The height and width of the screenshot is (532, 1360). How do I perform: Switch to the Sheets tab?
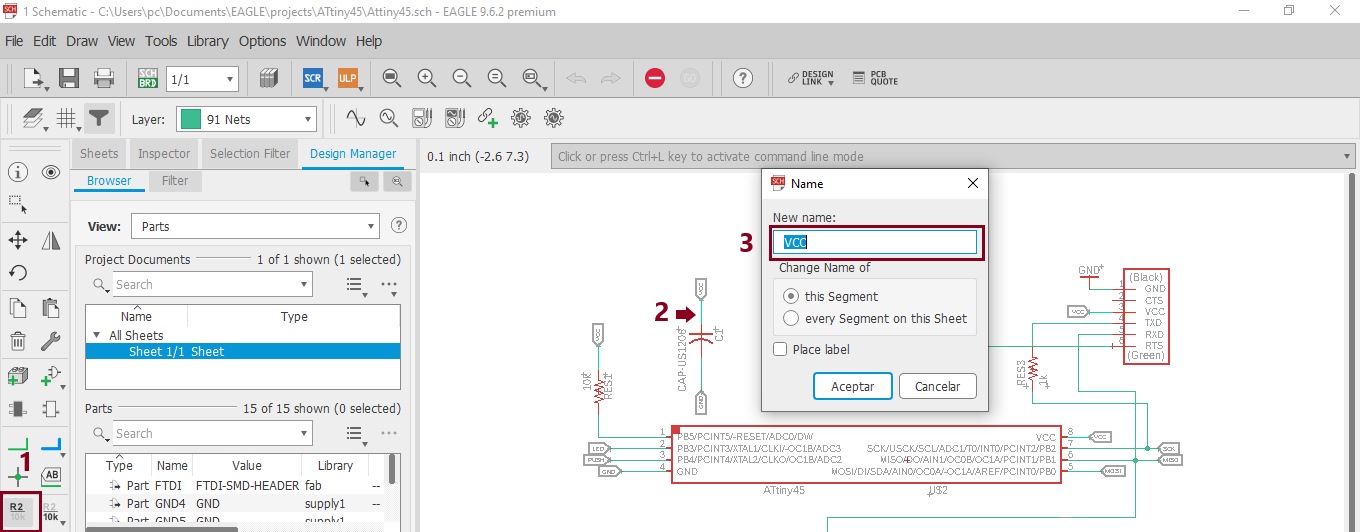[99, 154]
